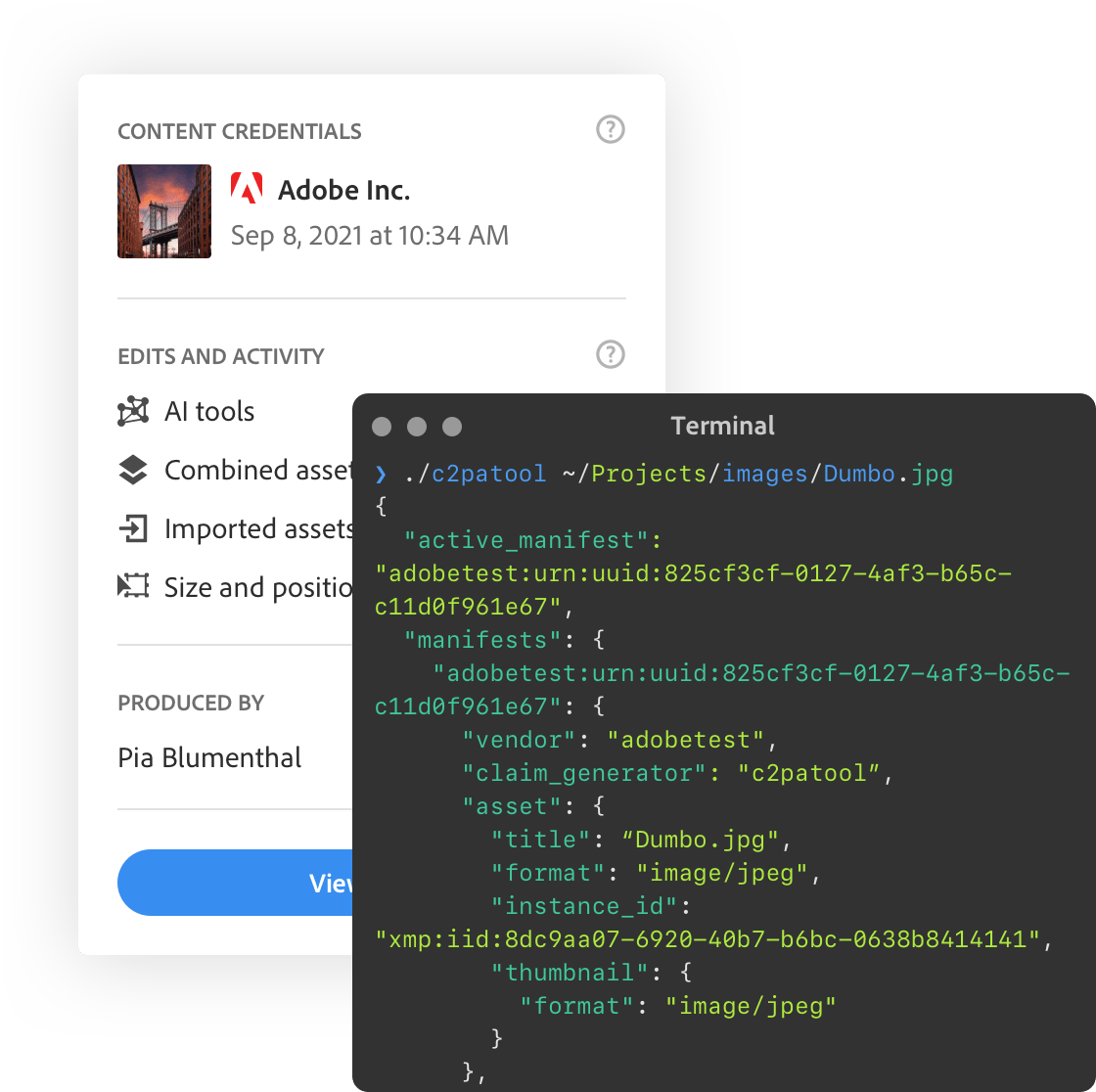This screenshot has height=1092, width=1096.
Task: Click the AI tools icon
Action: coord(133,411)
